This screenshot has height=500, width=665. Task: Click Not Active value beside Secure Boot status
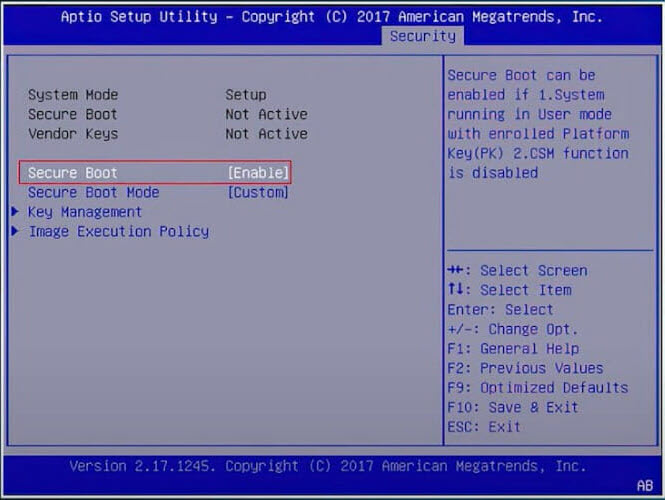[266, 114]
